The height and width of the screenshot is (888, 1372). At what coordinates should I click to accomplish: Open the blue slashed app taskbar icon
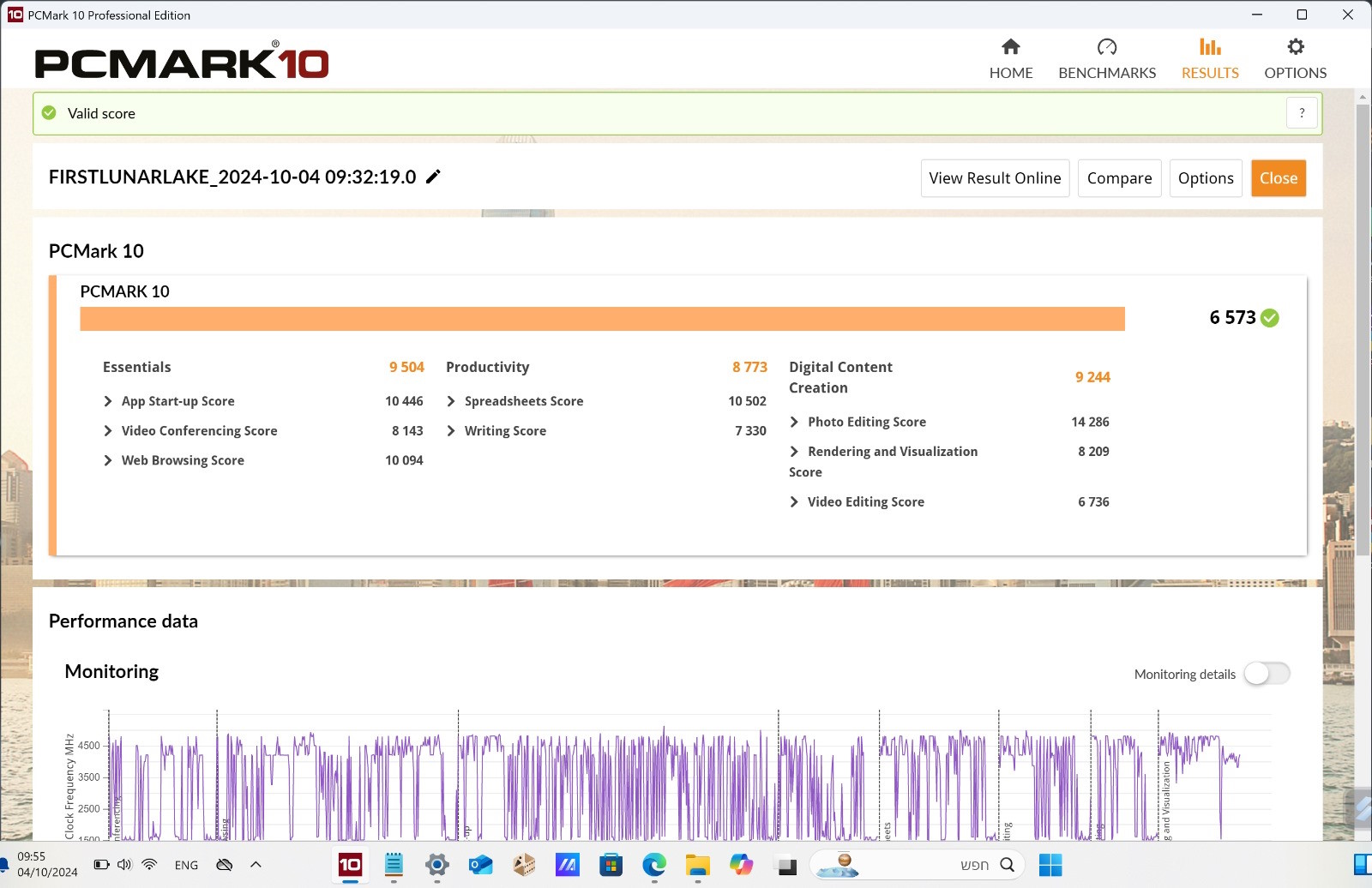click(x=567, y=866)
